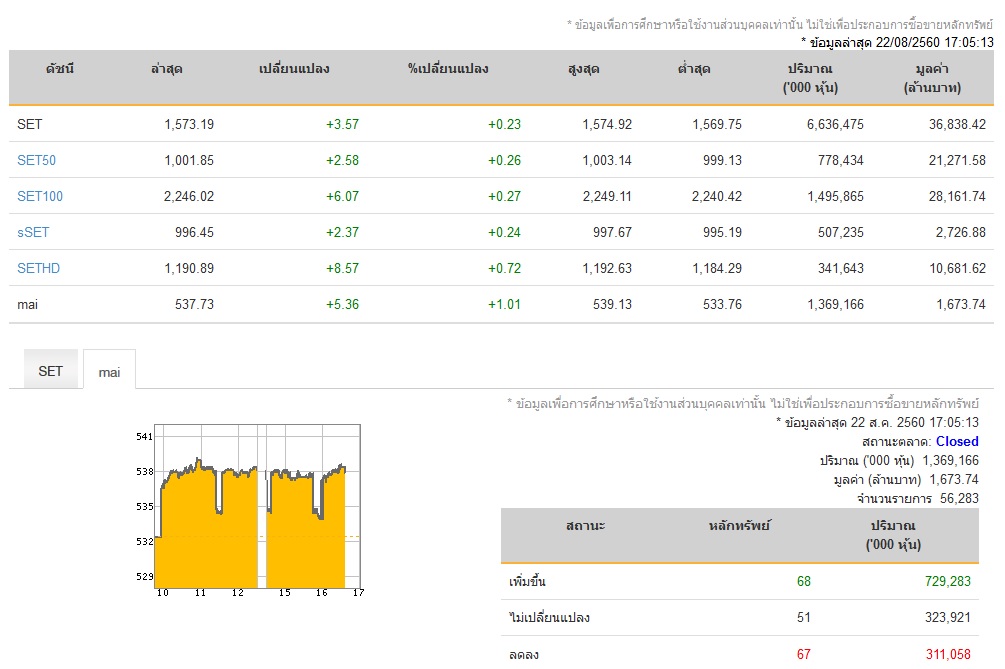The image size is (1005, 669).
Task: Click SETHD change value +8.57
Action: [342, 268]
